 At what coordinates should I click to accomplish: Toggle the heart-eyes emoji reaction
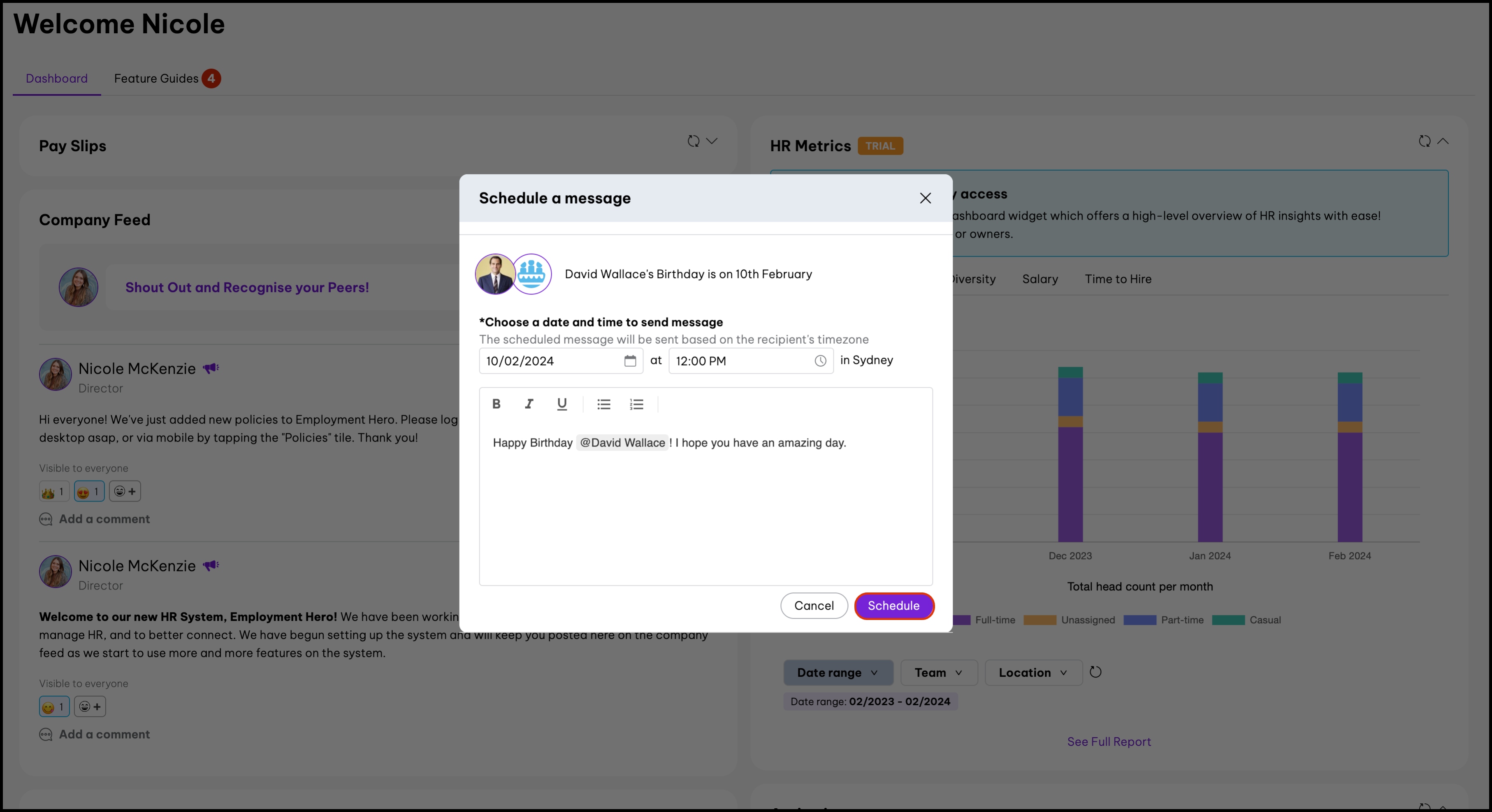click(x=88, y=491)
